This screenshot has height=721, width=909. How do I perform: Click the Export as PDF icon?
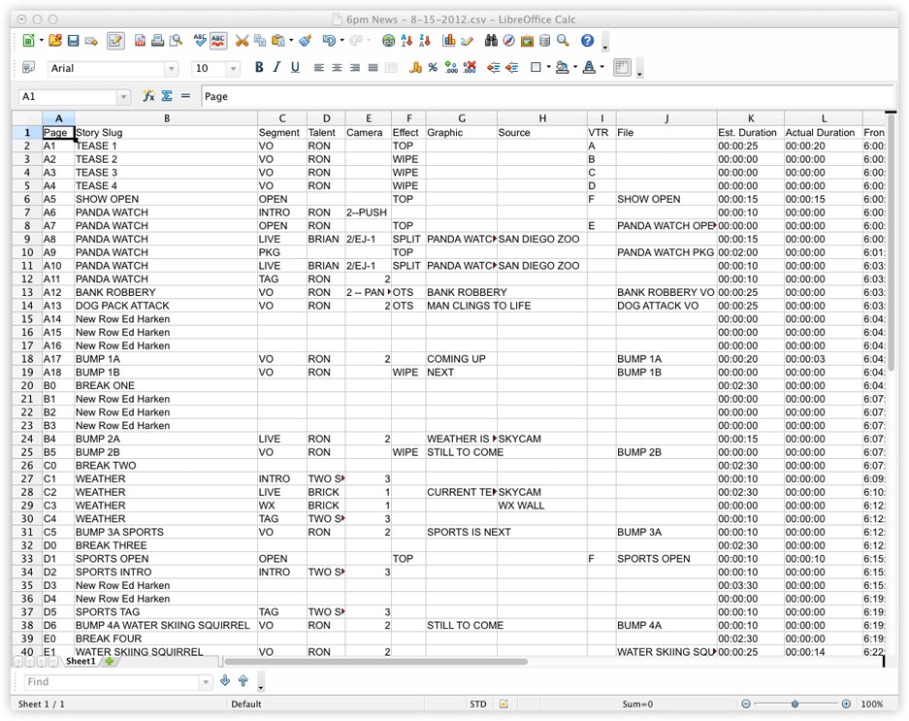(140, 41)
